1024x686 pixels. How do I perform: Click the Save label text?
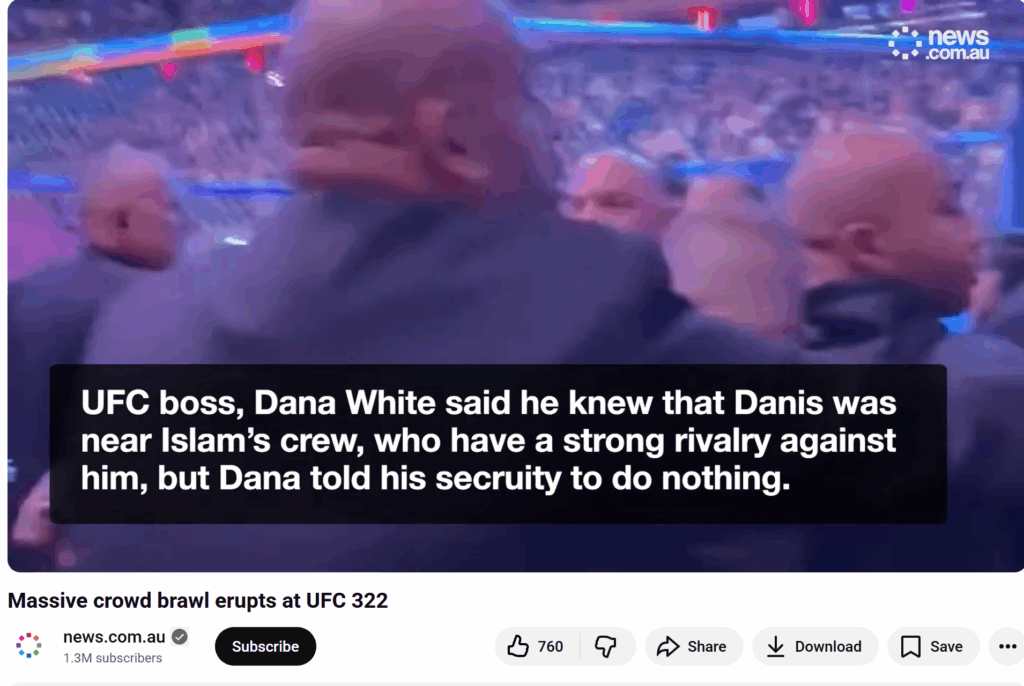(946, 646)
